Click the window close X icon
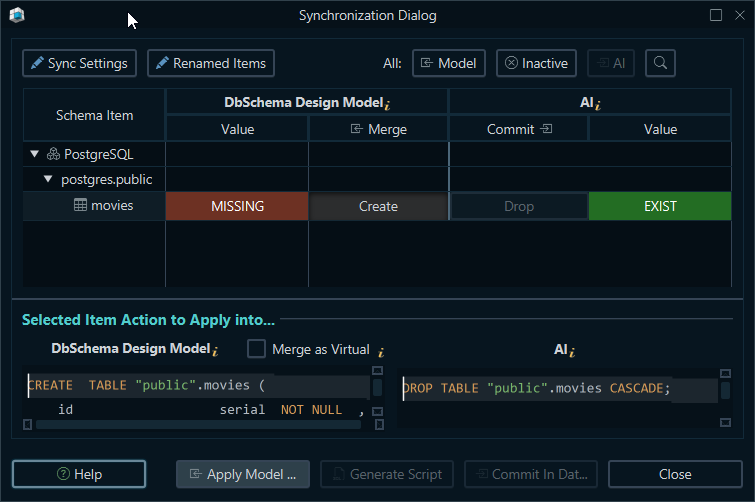Viewport: 755px width, 502px height. (740, 15)
